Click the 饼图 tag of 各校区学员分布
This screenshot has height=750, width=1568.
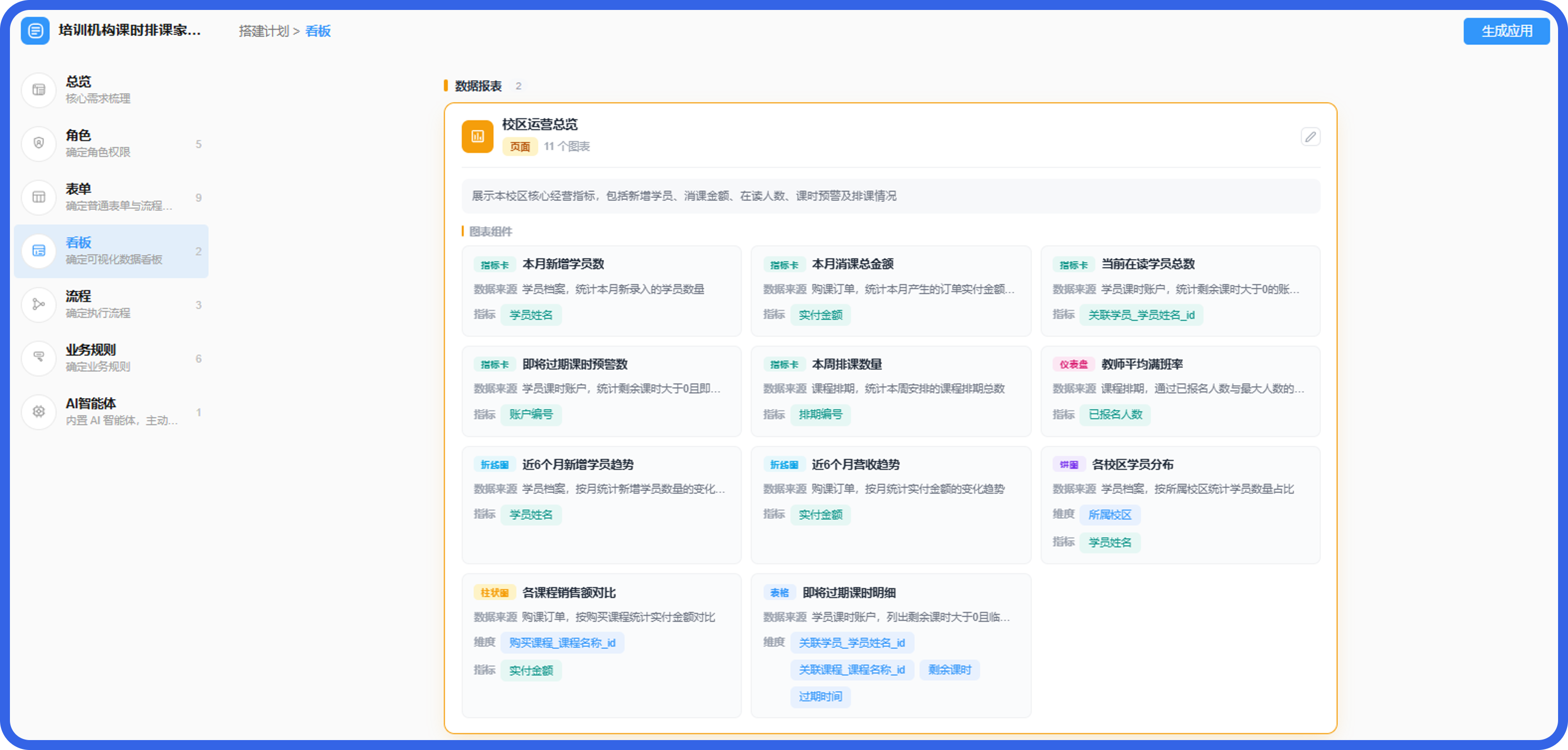[x=1069, y=464]
